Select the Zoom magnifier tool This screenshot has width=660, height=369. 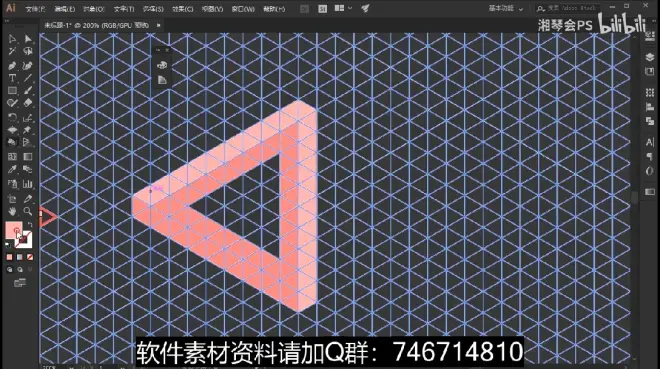pos(28,211)
